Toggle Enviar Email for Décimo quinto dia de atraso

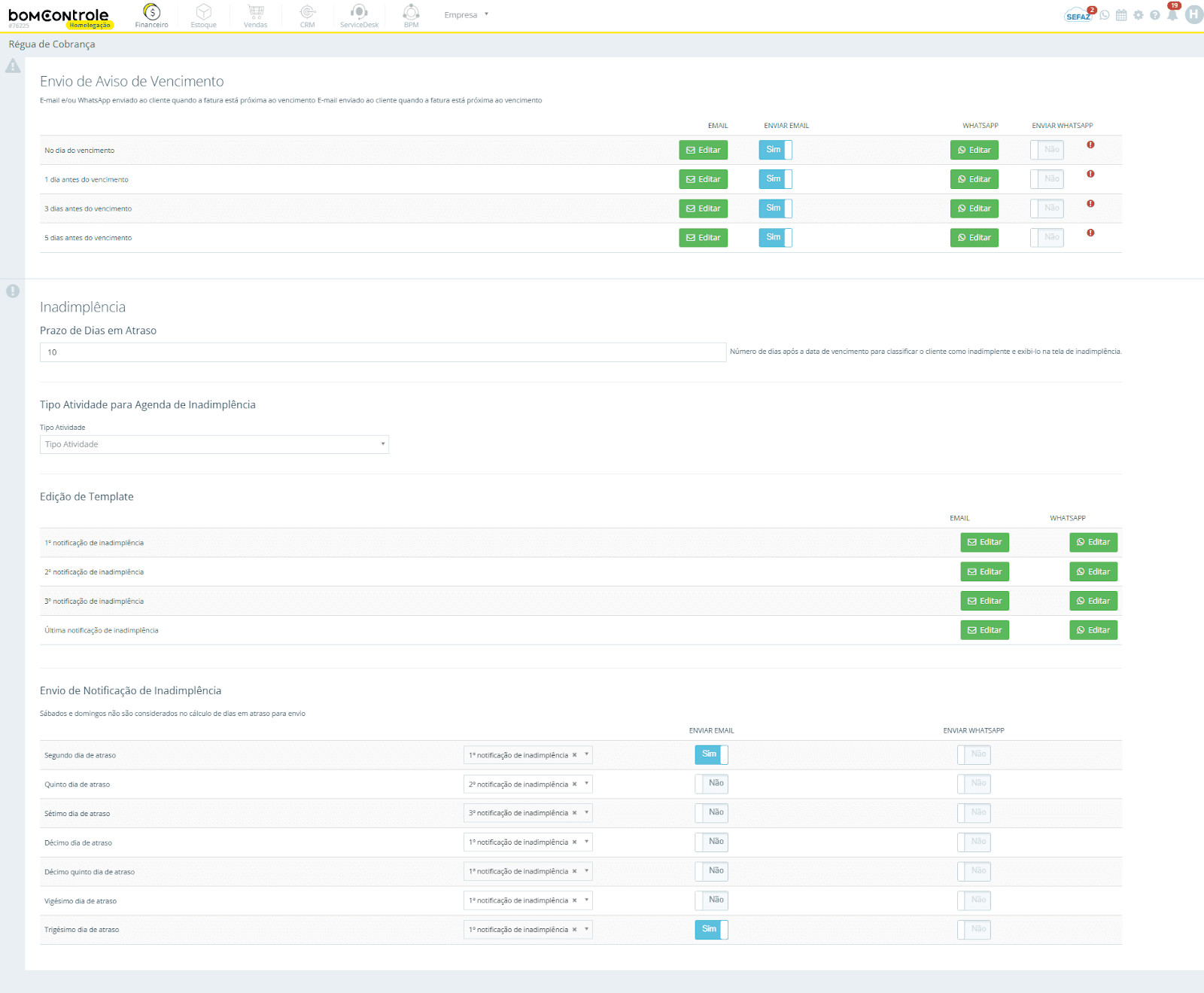click(711, 871)
